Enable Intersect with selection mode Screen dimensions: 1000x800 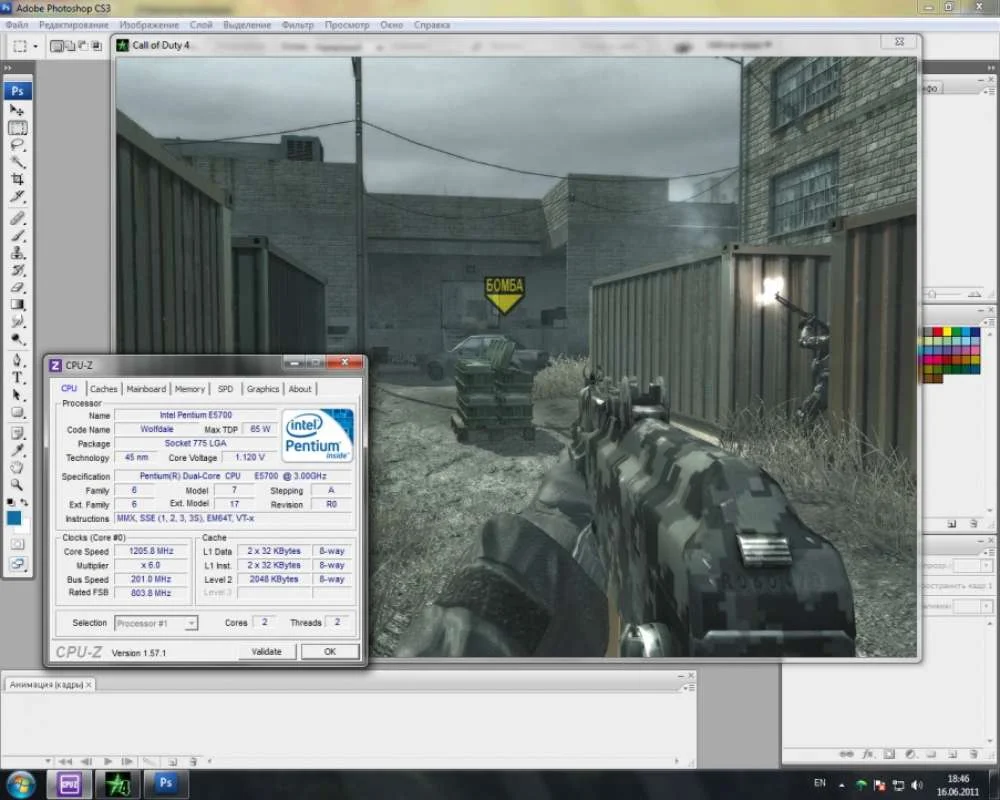tap(96, 46)
